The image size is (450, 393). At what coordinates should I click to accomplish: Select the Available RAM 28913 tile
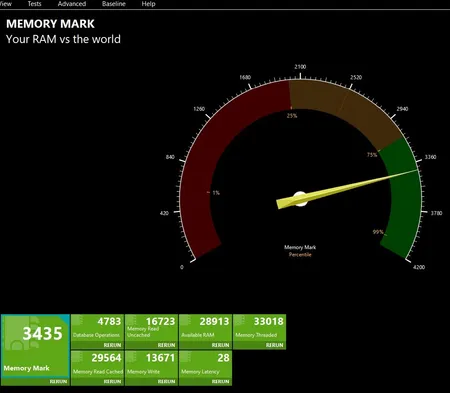click(205, 328)
